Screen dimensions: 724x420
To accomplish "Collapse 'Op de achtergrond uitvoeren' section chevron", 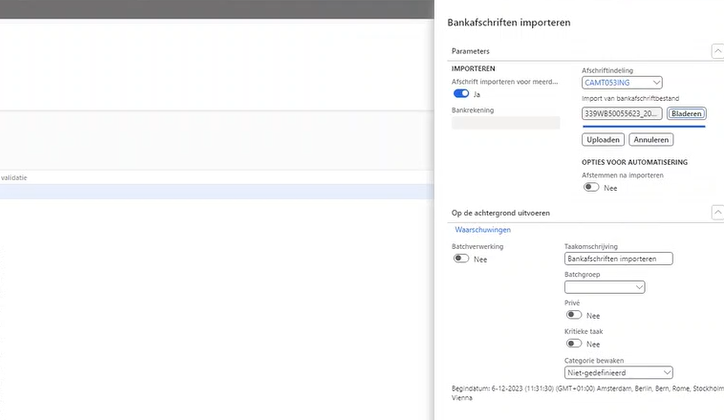I will pos(718,213).
